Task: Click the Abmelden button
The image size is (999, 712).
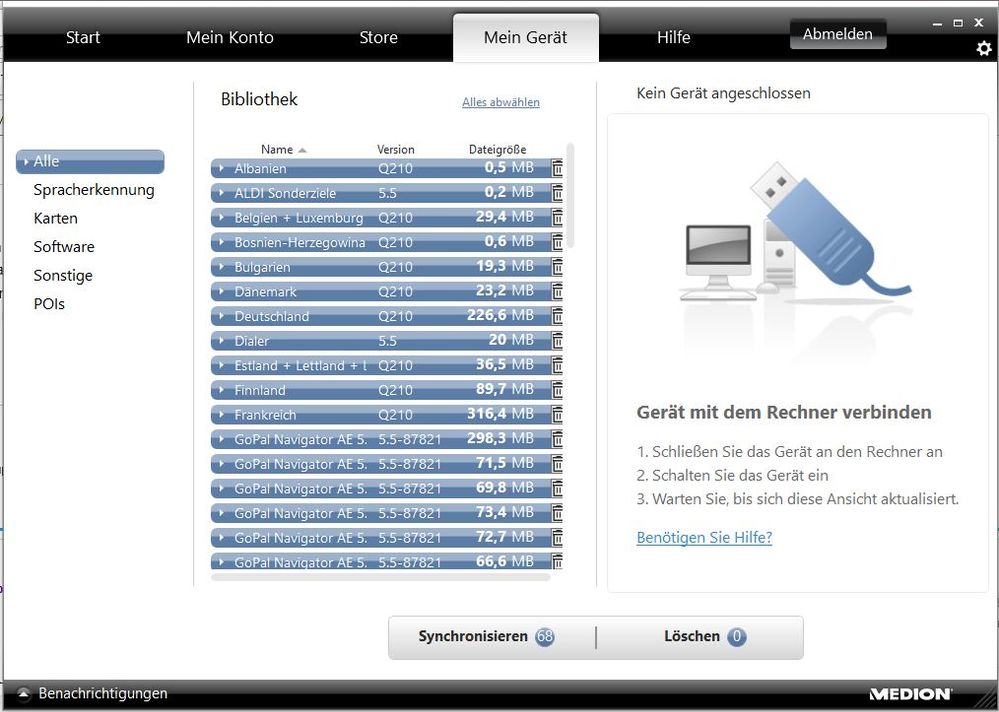Action: click(837, 34)
